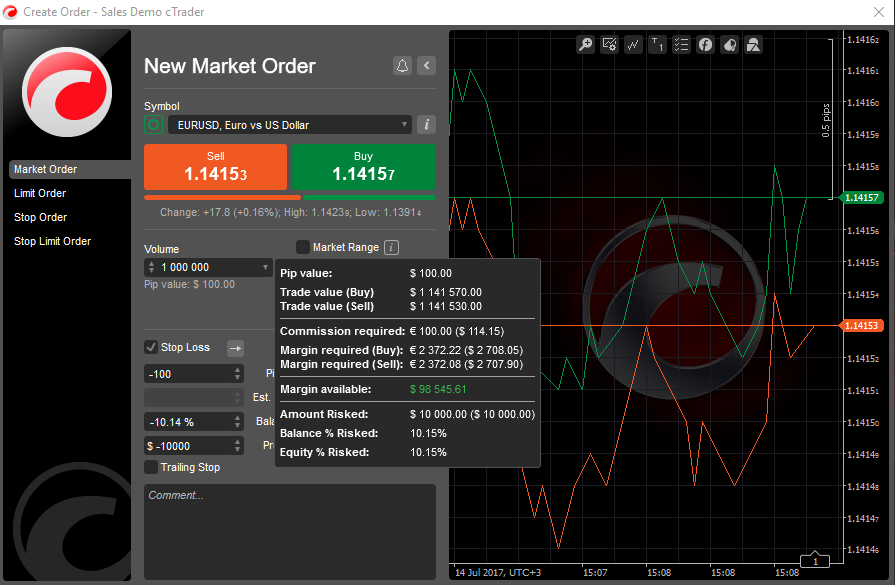Image resolution: width=895 pixels, height=585 pixels.
Task: Open the color theme palette icon
Action: click(729, 45)
